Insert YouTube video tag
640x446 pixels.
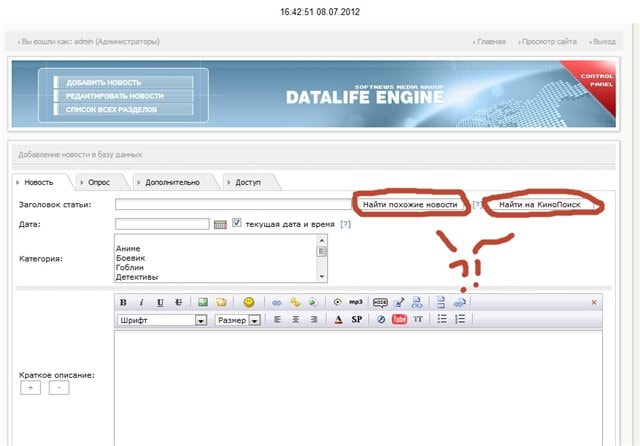click(x=399, y=320)
